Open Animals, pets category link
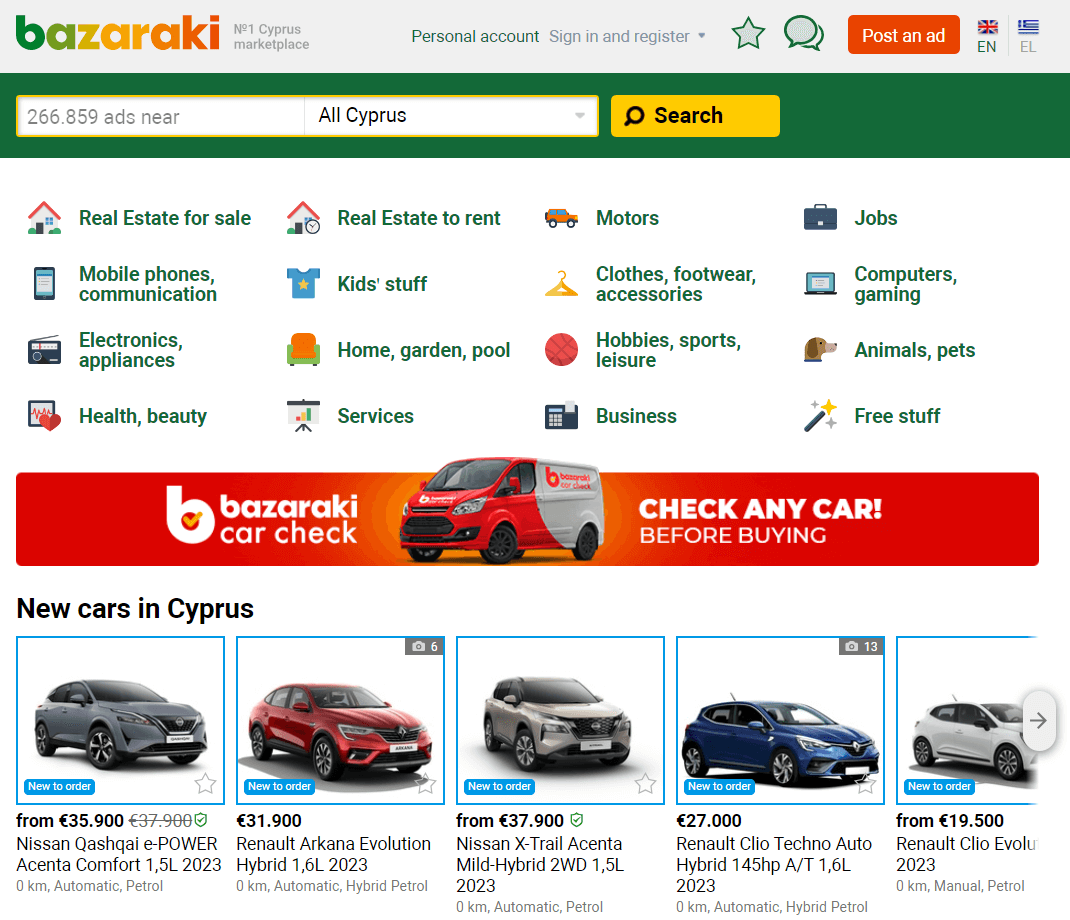 tap(914, 350)
